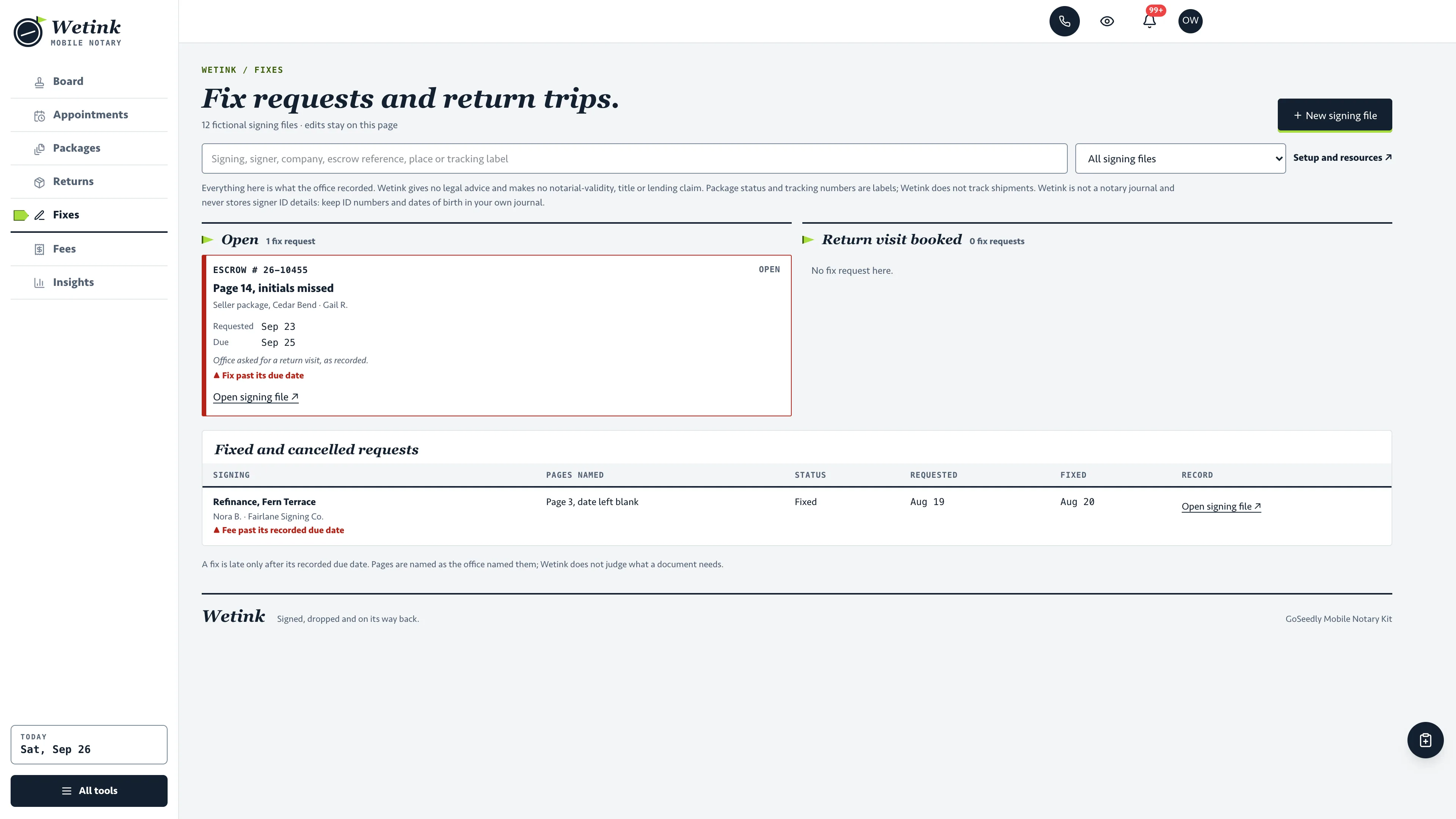Image resolution: width=1456 pixels, height=819 pixels.
Task: Click the phone call icon in header
Action: pyautogui.click(x=1064, y=21)
